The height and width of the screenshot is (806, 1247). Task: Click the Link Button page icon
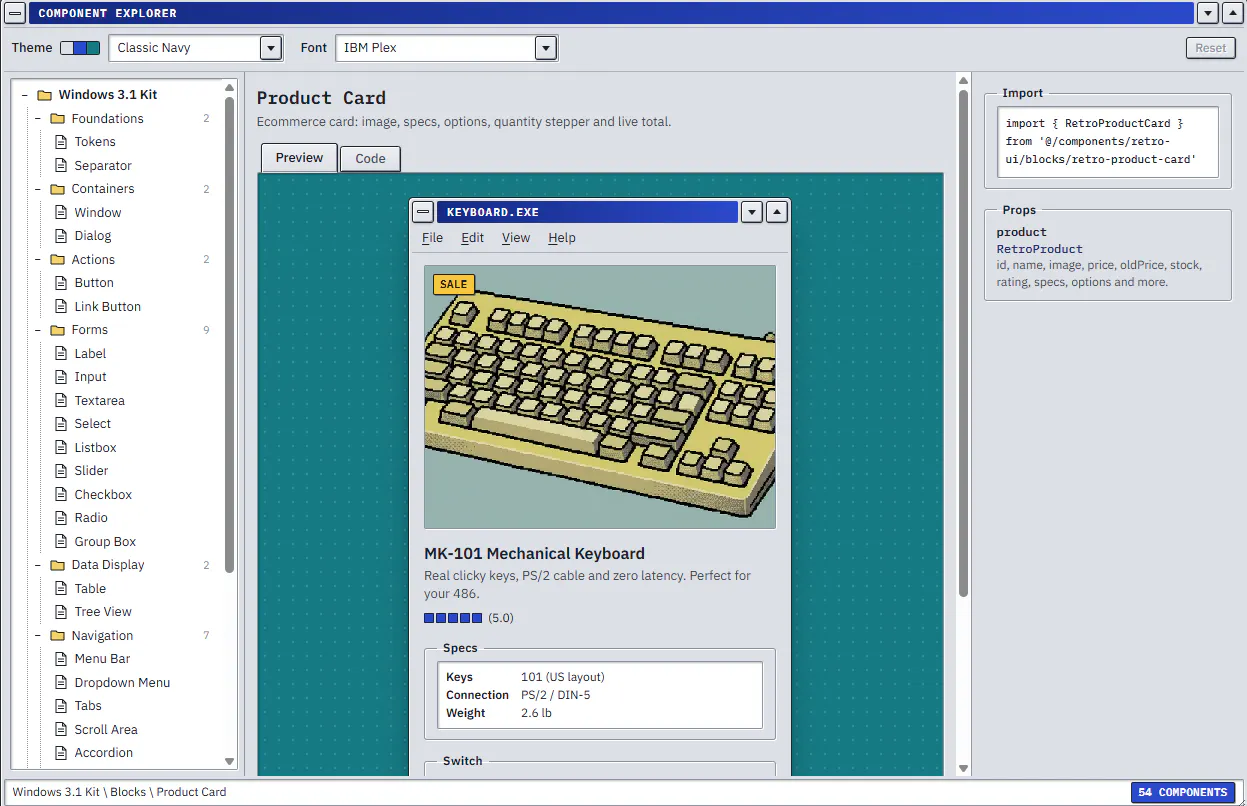60,307
